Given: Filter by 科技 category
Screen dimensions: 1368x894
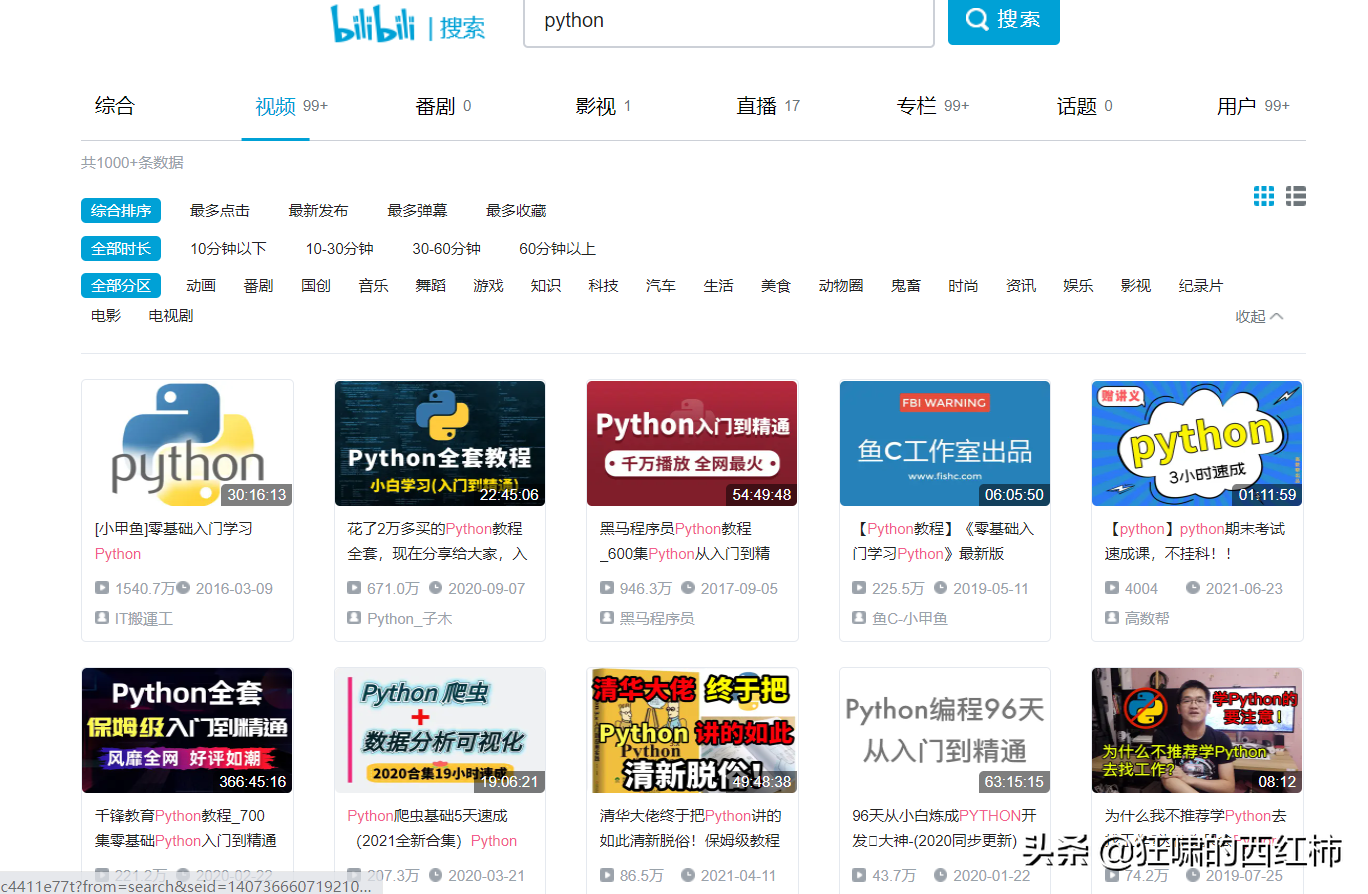Looking at the screenshot, I should [603, 286].
